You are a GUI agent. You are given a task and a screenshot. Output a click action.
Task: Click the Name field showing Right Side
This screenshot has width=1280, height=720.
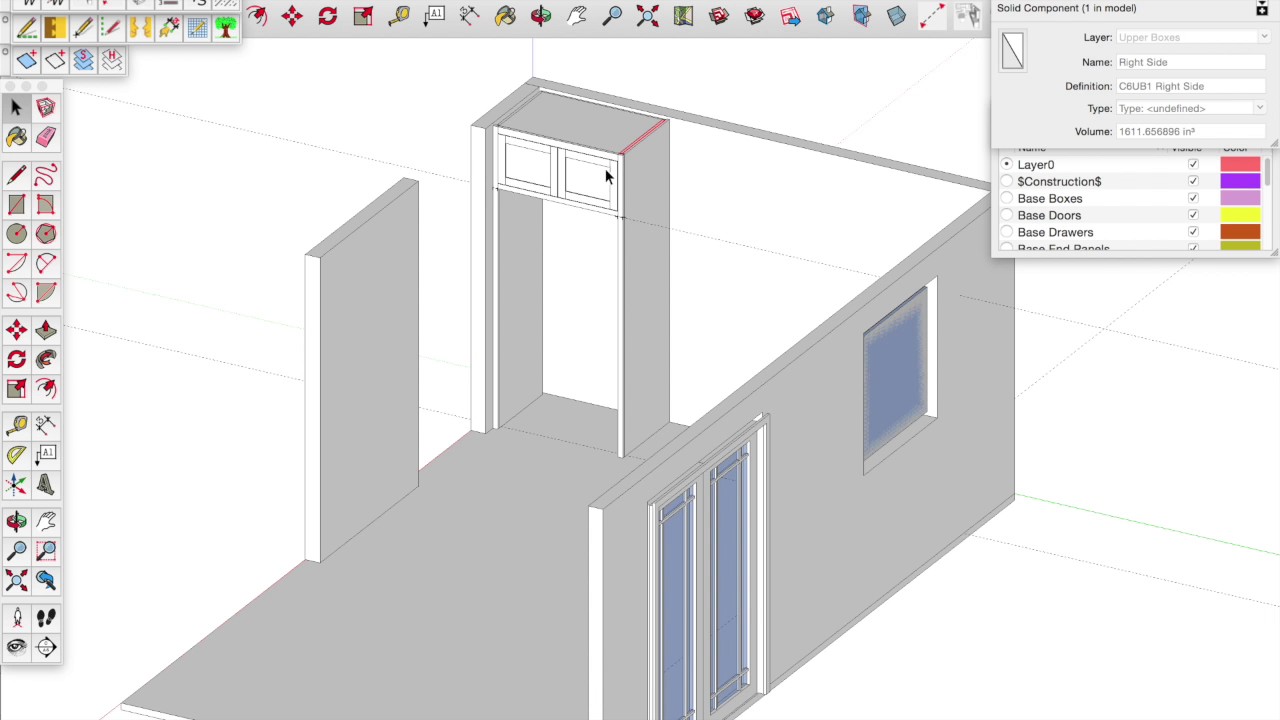tap(1193, 62)
